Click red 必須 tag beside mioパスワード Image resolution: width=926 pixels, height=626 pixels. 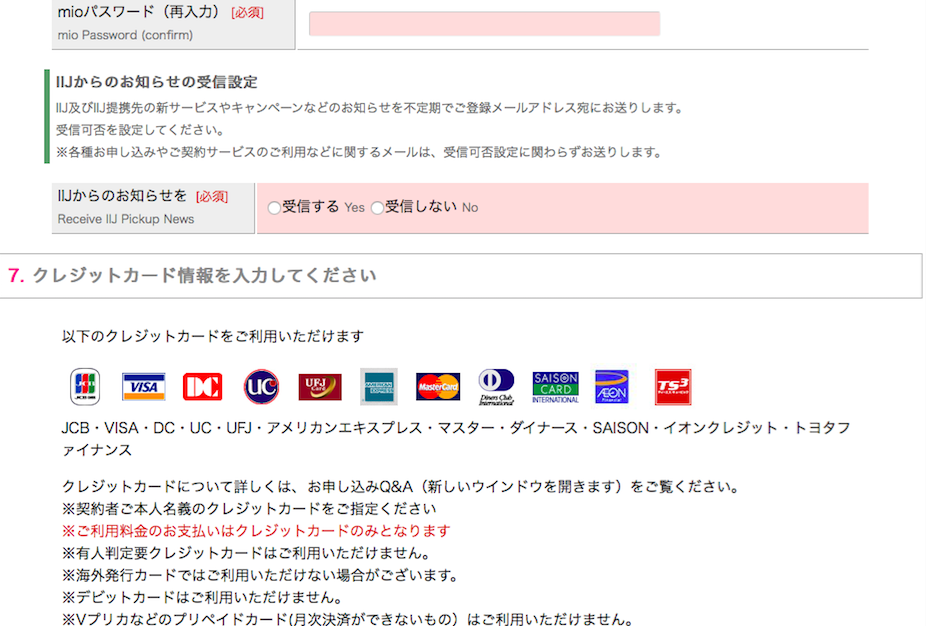coord(247,12)
